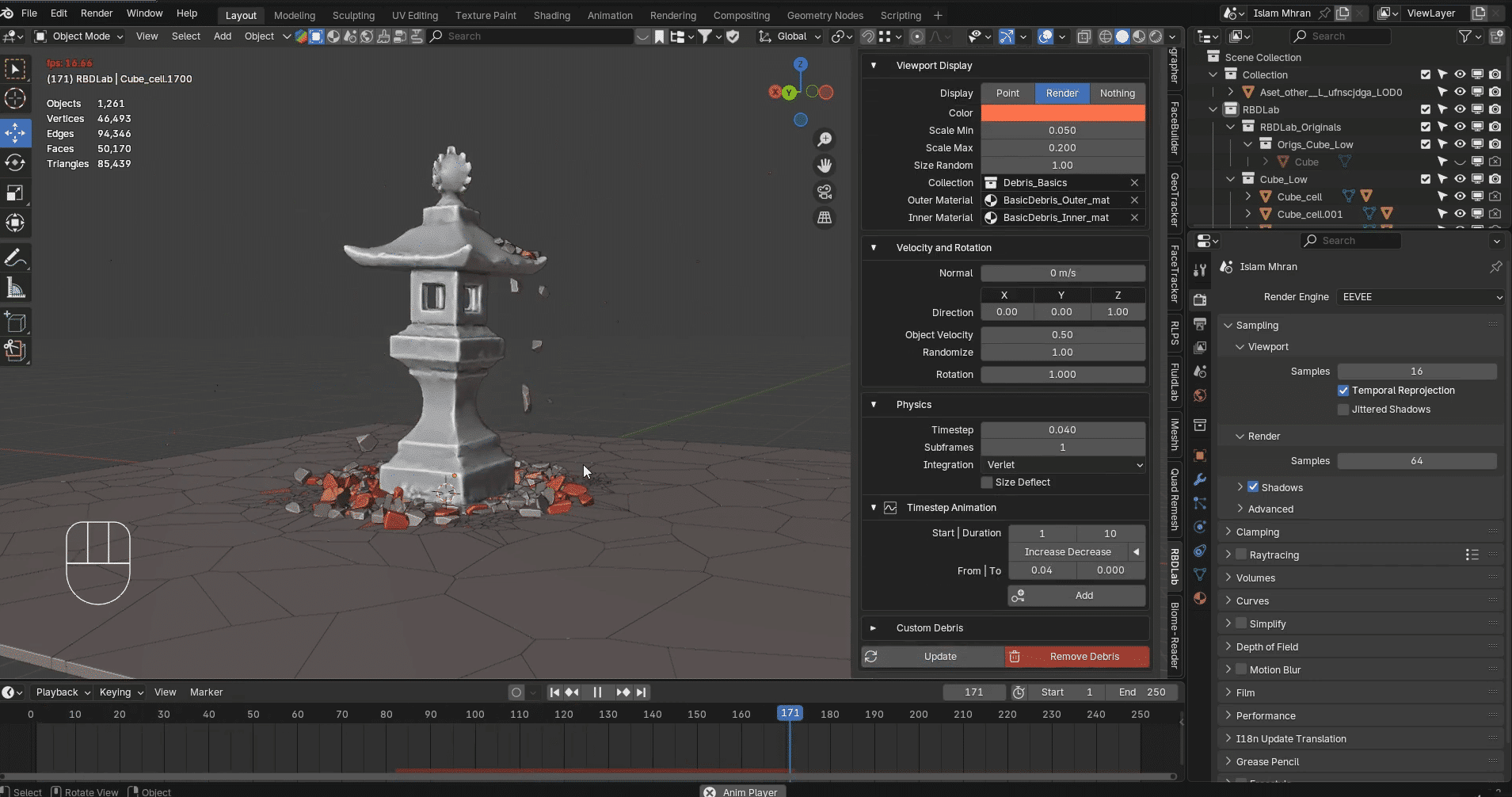The image size is (1512, 797).
Task: Open the Render menu
Action: click(x=97, y=13)
